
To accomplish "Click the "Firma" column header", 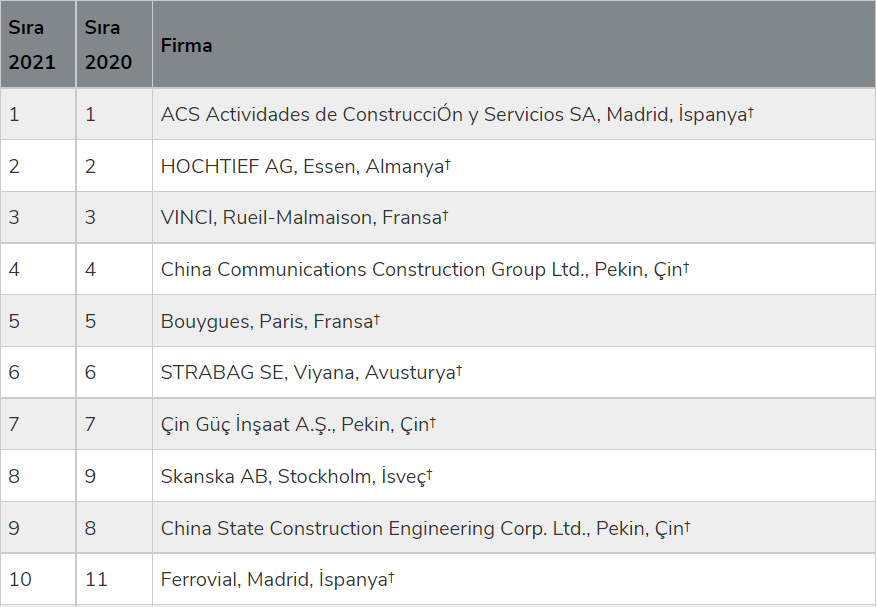I will (x=187, y=46).
